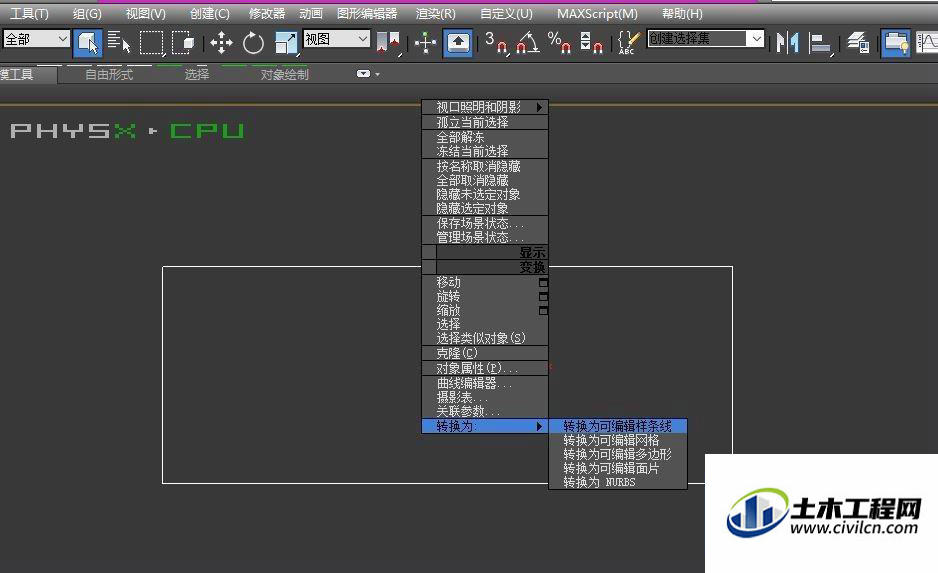
Task: Choose Rectangular Selection Region tool
Action: pyautogui.click(x=151, y=42)
